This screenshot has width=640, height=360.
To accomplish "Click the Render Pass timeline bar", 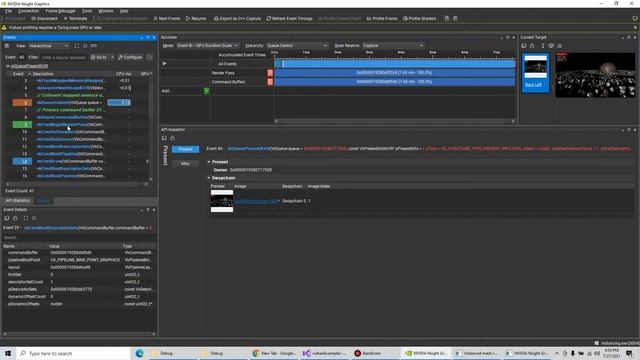I will point(395,73).
